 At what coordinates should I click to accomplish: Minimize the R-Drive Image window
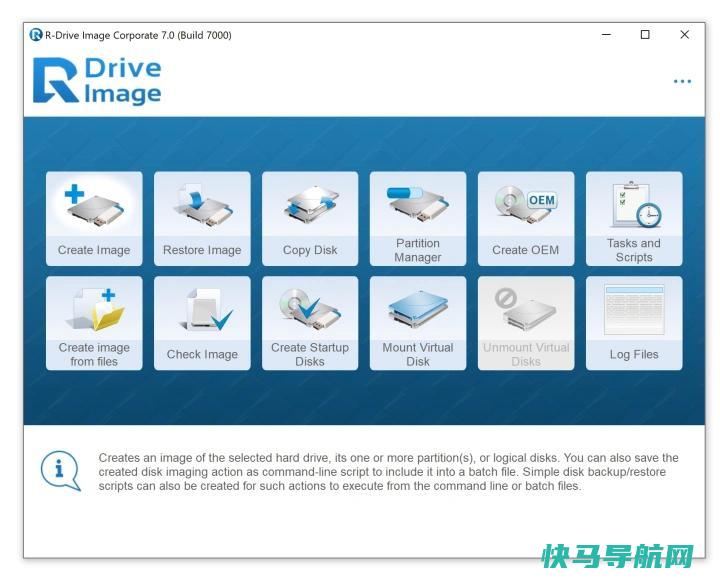tap(606, 35)
